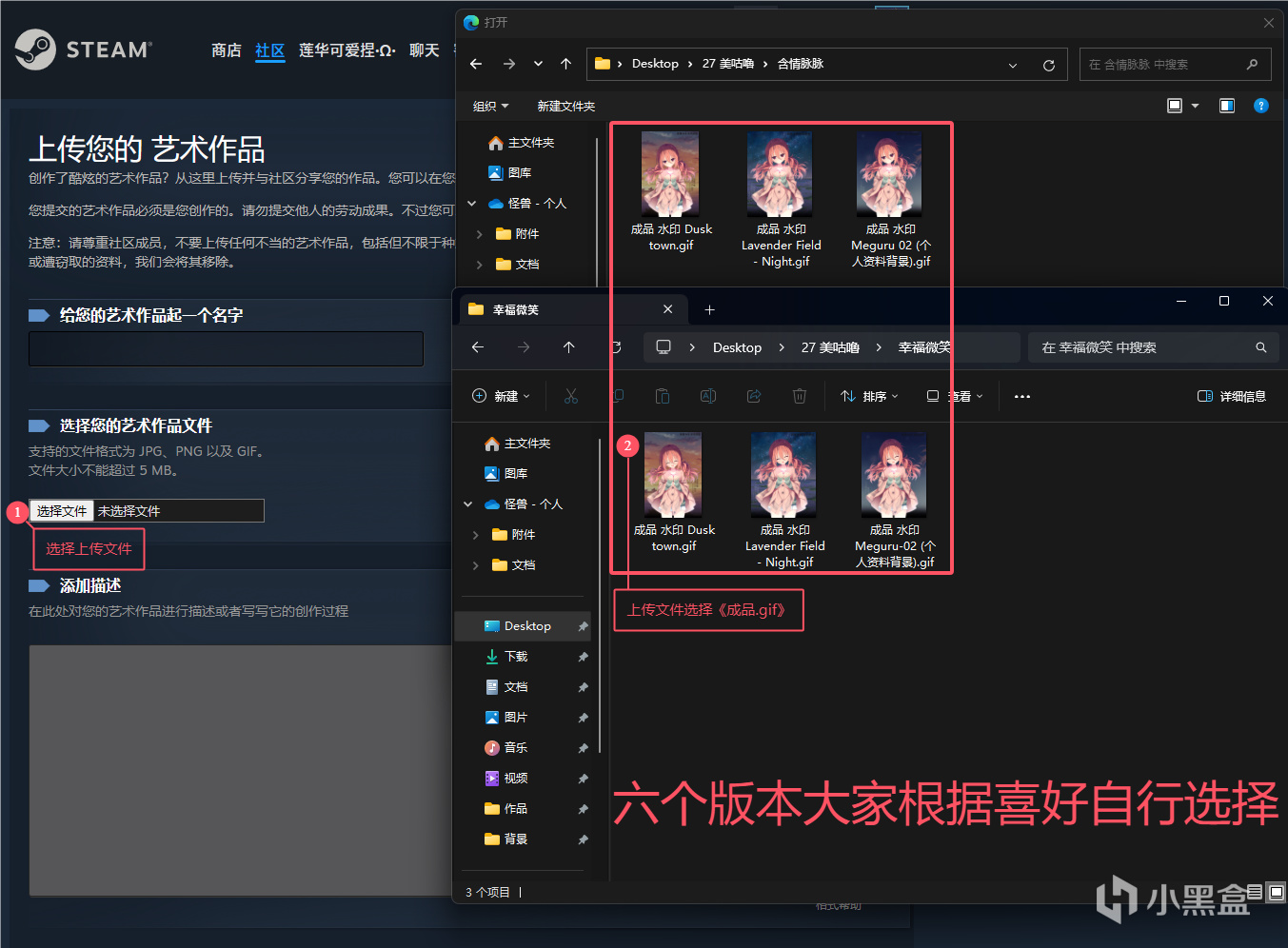Image resolution: width=1288 pixels, height=948 pixels.
Task: Cut the selection in the Explorer toolbar
Action: (571, 396)
